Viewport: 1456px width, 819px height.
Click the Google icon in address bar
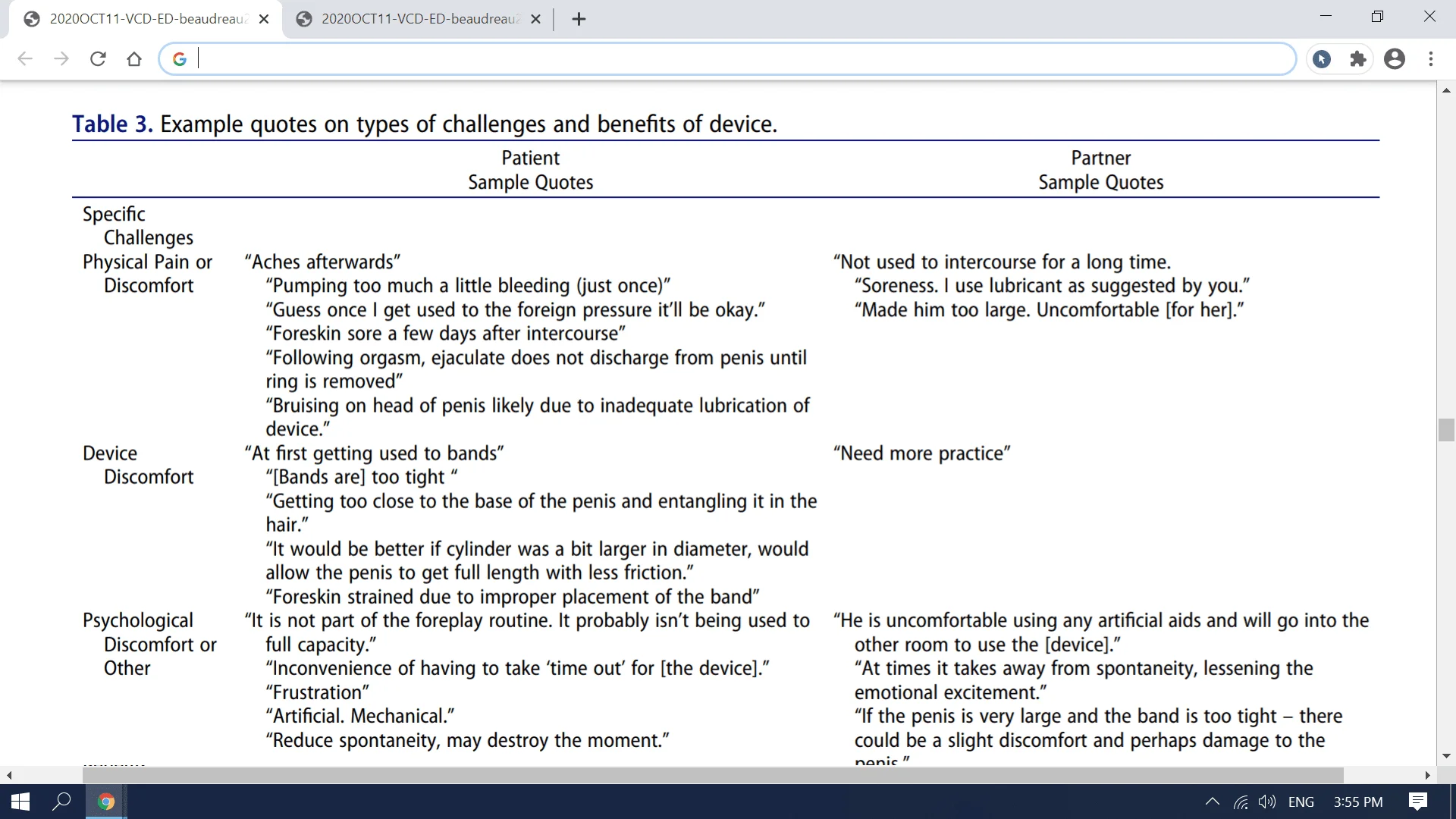pos(180,59)
